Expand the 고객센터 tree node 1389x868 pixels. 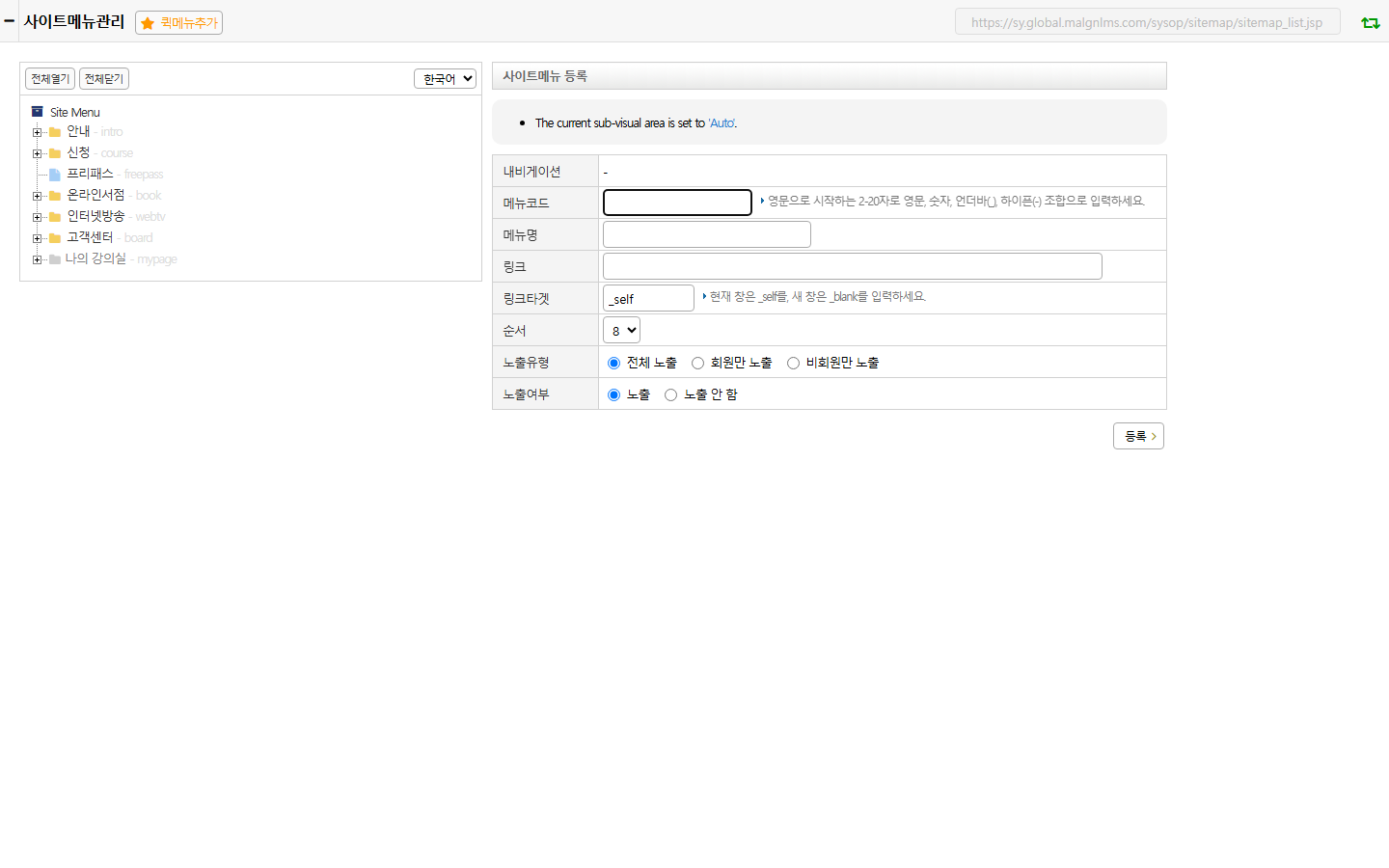coord(37,238)
